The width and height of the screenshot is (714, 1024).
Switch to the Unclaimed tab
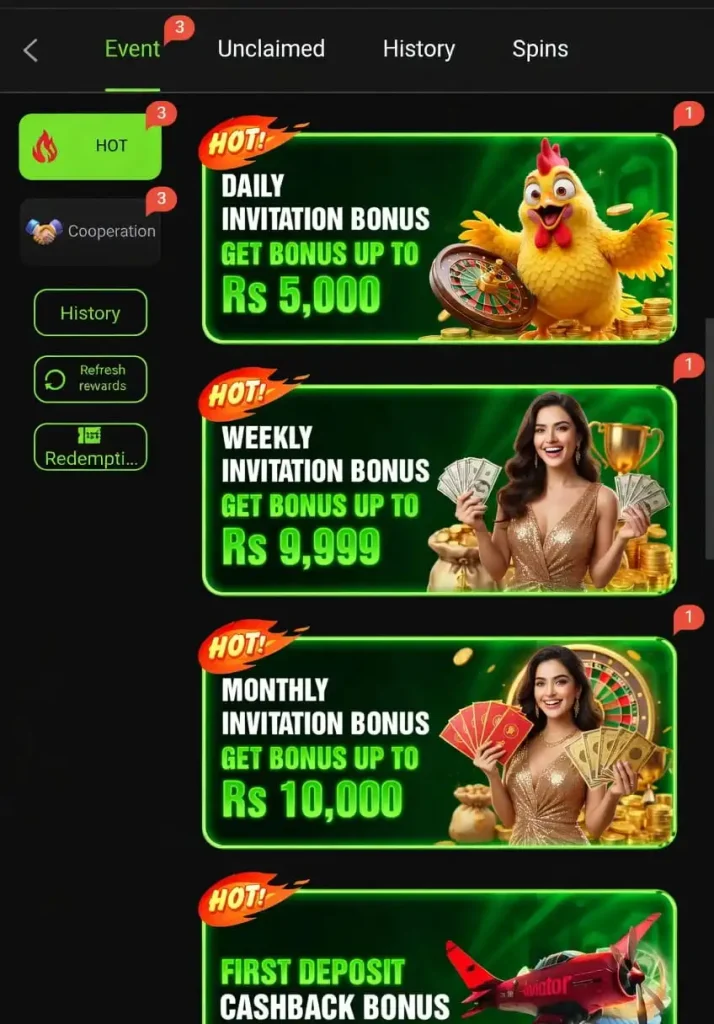[x=271, y=49]
